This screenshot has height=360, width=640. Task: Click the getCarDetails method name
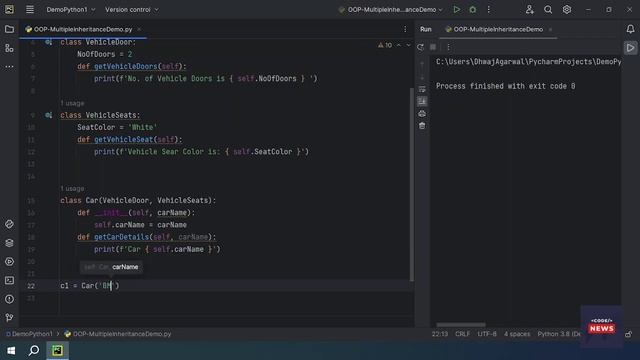(x=122, y=237)
